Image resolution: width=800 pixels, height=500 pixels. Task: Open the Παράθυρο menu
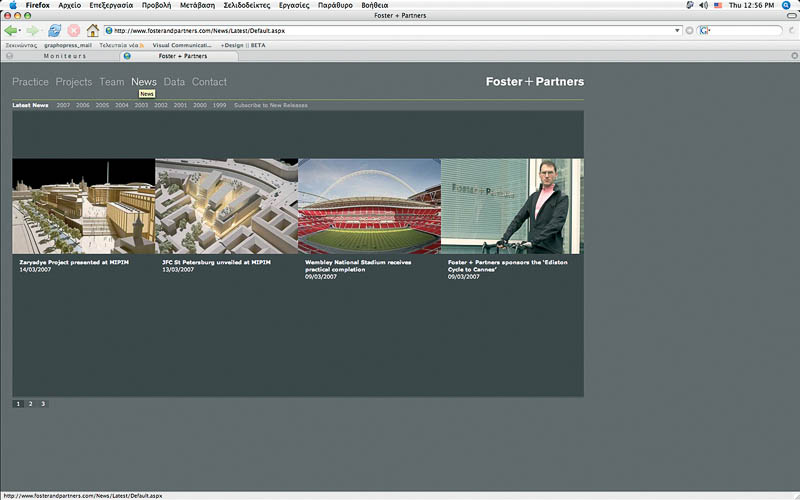click(335, 5)
